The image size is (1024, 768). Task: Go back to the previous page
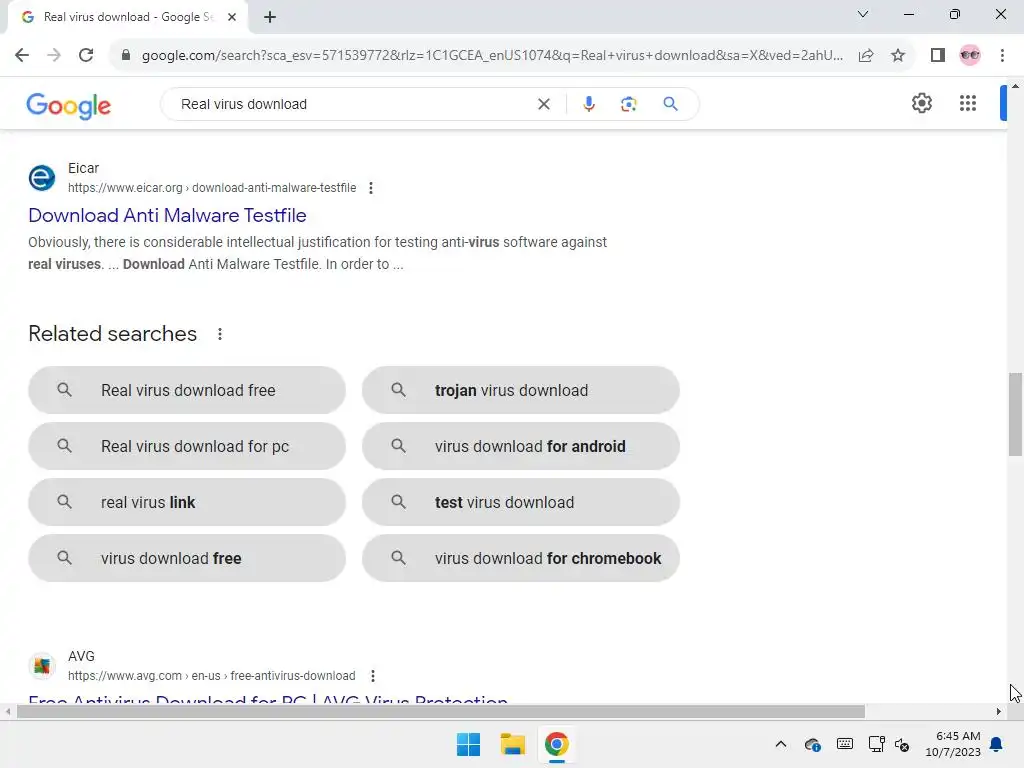(x=22, y=56)
